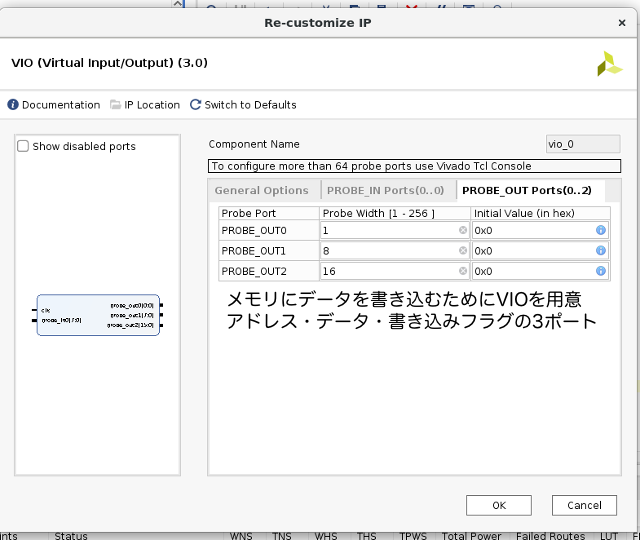Viewport: 640px width, 540px height.
Task: Click the VIO block symbol in preview
Action: (98, 315)
